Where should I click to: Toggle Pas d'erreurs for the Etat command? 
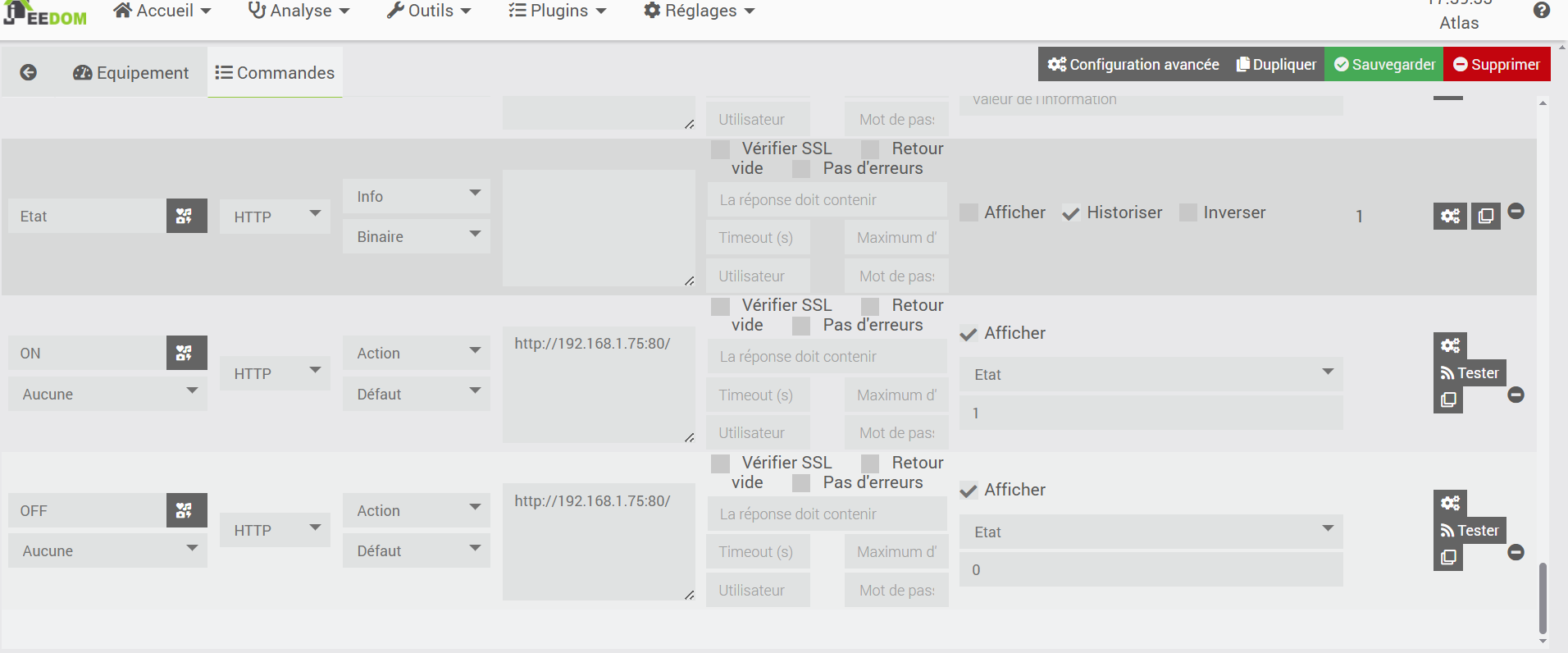click(x=801, y=168)
